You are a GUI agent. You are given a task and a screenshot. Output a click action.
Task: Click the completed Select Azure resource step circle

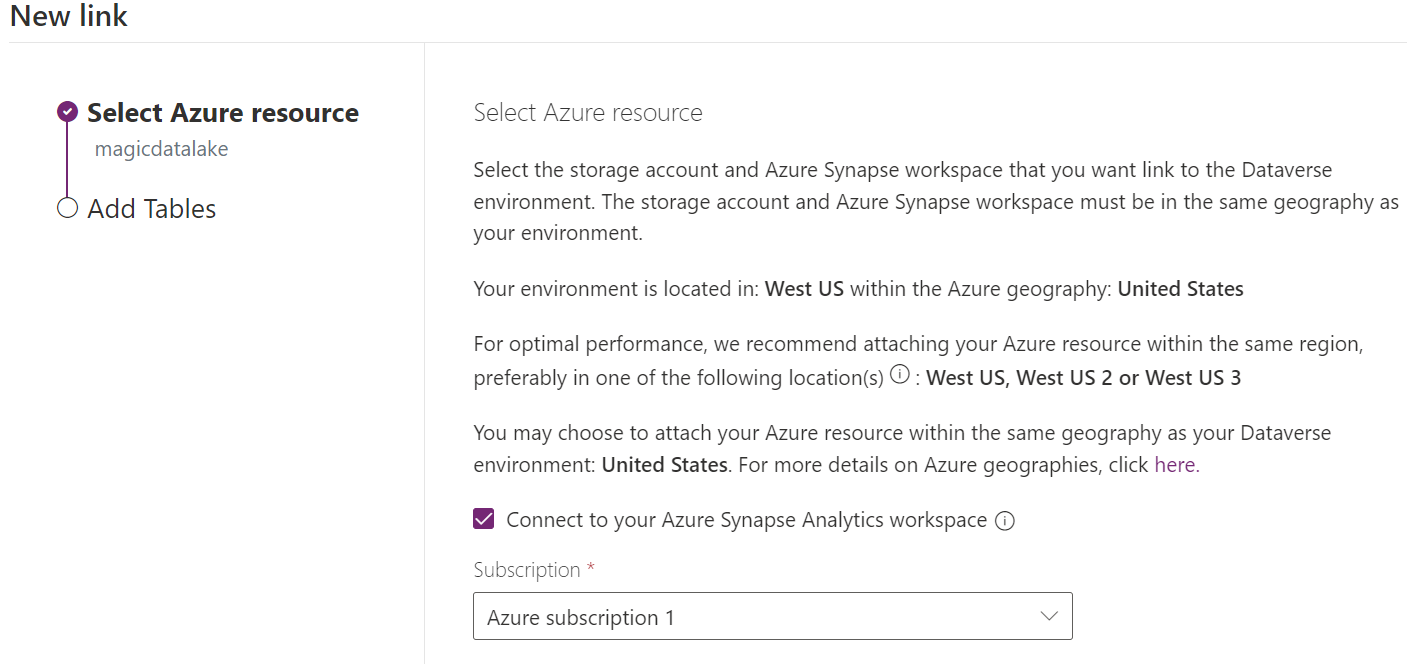[x=66, y=112]
